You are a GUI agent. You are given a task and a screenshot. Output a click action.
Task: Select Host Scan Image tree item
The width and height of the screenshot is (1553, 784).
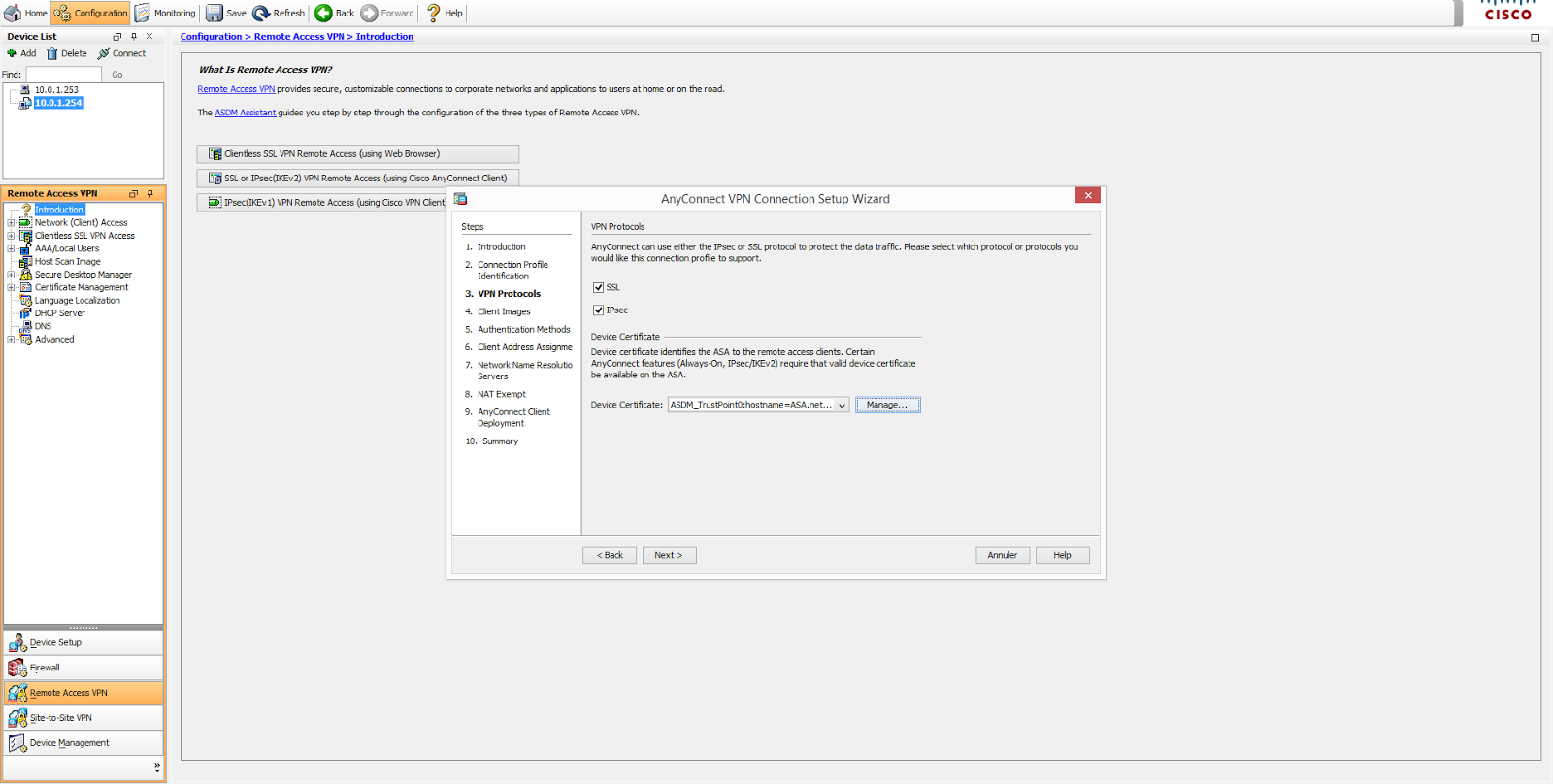pyautogui.click(x=67, y=262)
